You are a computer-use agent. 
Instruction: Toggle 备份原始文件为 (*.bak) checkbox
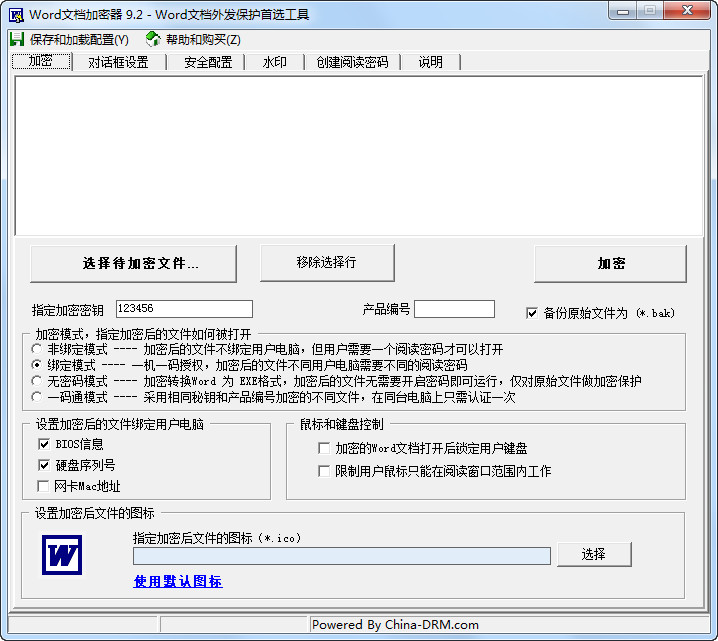[x=532, y=313]
